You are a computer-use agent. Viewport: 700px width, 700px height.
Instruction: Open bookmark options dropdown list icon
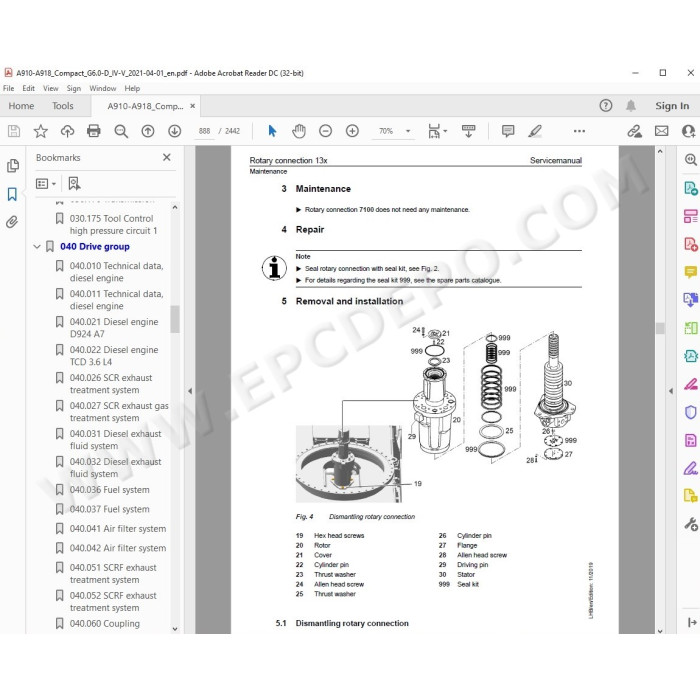tap(46, 183)
